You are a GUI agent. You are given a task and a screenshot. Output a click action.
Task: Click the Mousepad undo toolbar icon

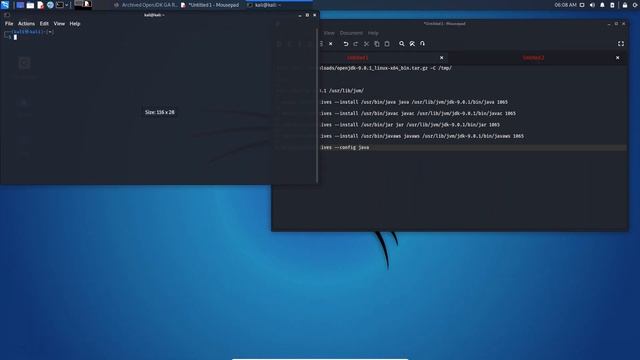coord(346,44)
